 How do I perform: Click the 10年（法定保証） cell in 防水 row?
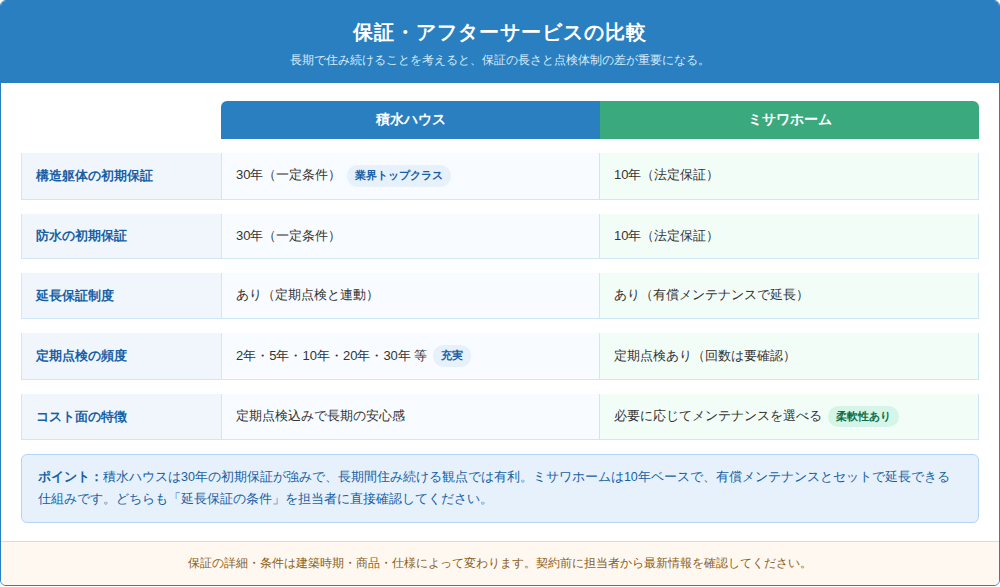(x=789, y=236)
